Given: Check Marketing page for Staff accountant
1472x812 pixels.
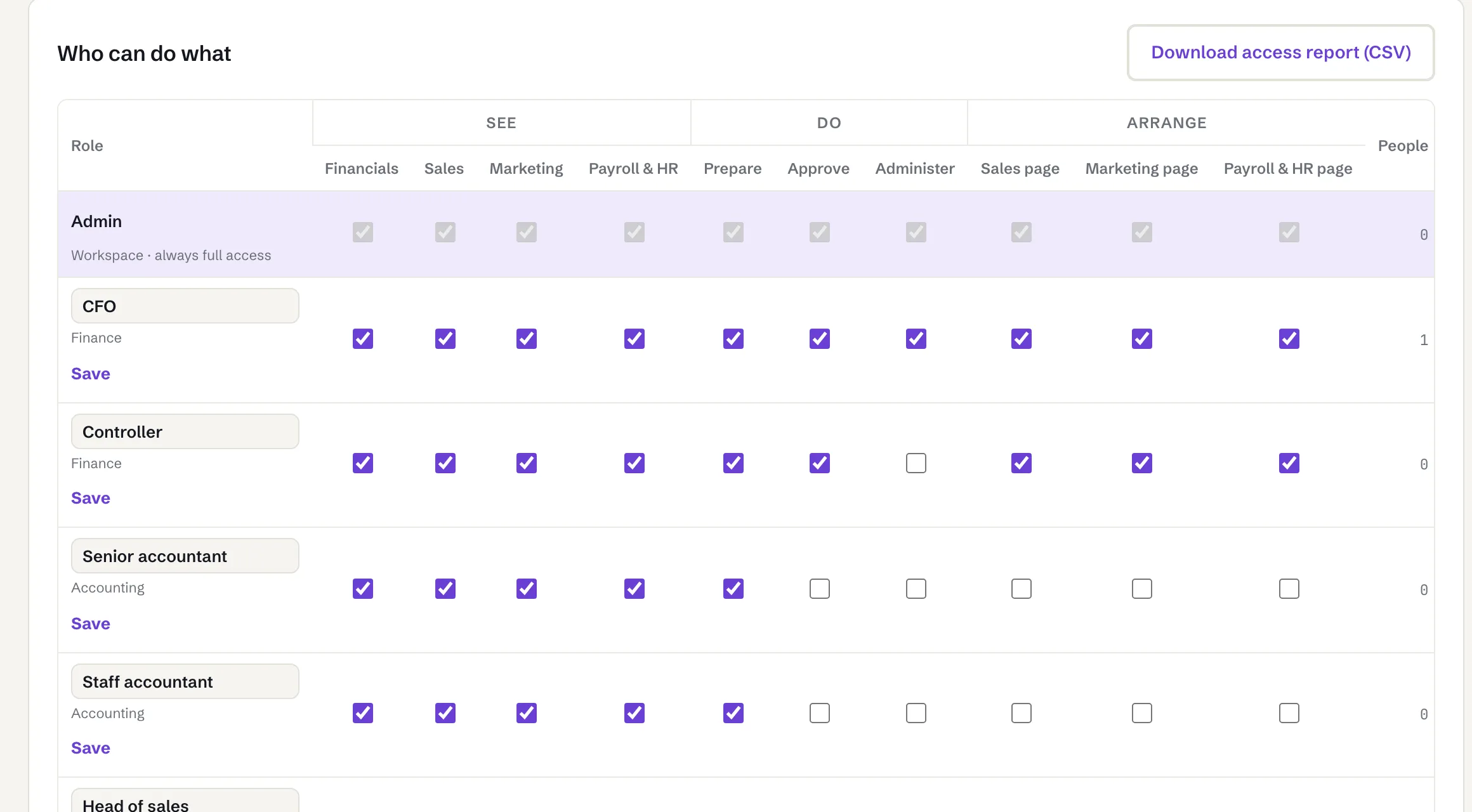Looking at the screenshot, I should point(1142,713).
